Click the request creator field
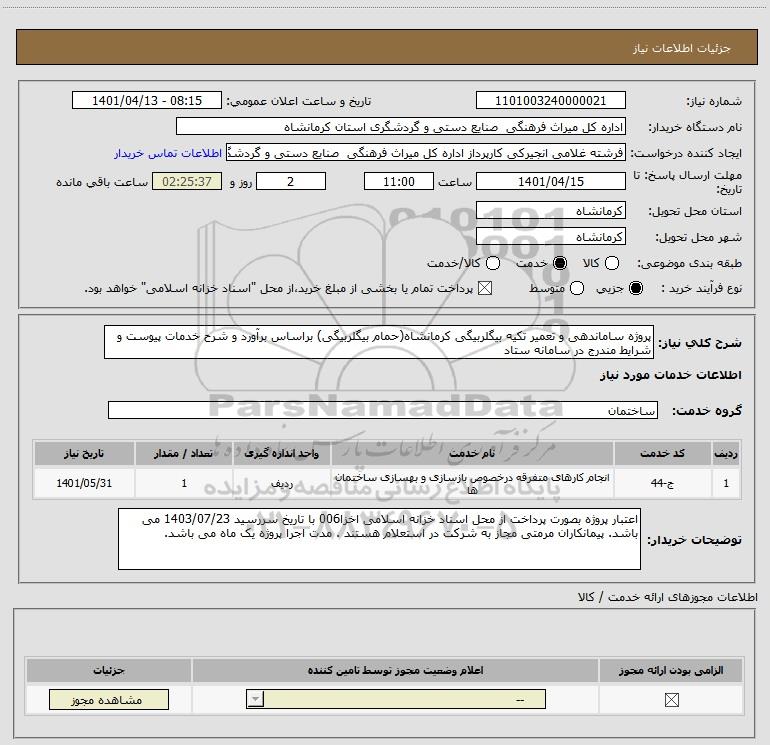 coord(426,153)
